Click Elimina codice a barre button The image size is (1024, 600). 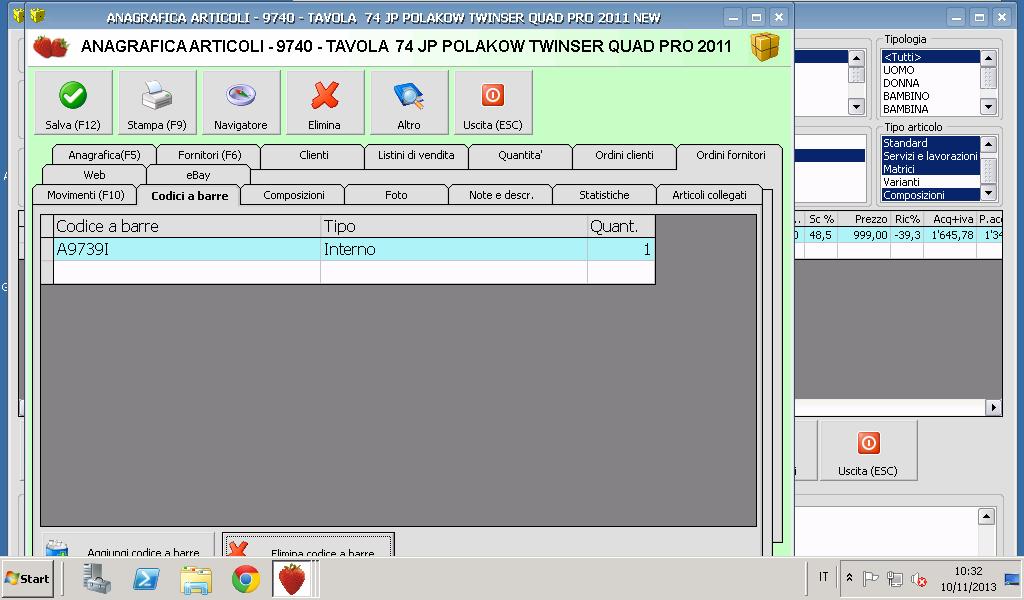point(308,545)
